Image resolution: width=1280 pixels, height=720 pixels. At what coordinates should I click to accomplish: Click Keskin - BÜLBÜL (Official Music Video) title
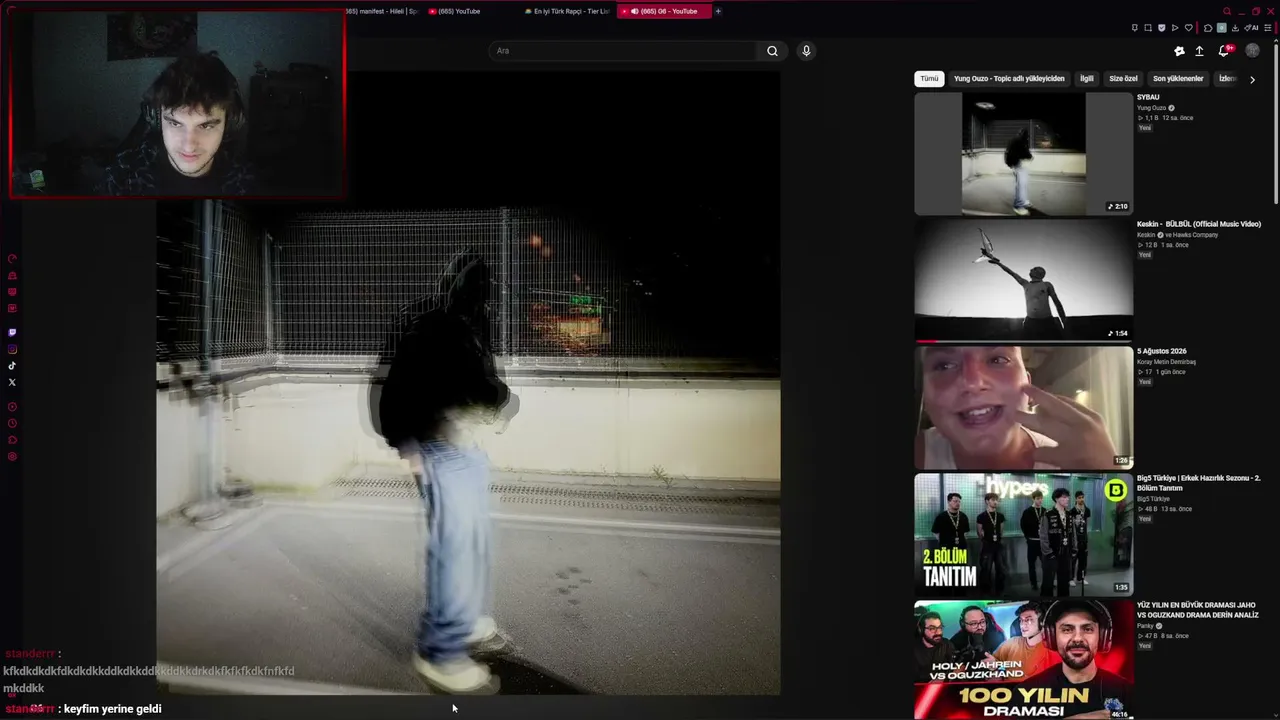1199,224
